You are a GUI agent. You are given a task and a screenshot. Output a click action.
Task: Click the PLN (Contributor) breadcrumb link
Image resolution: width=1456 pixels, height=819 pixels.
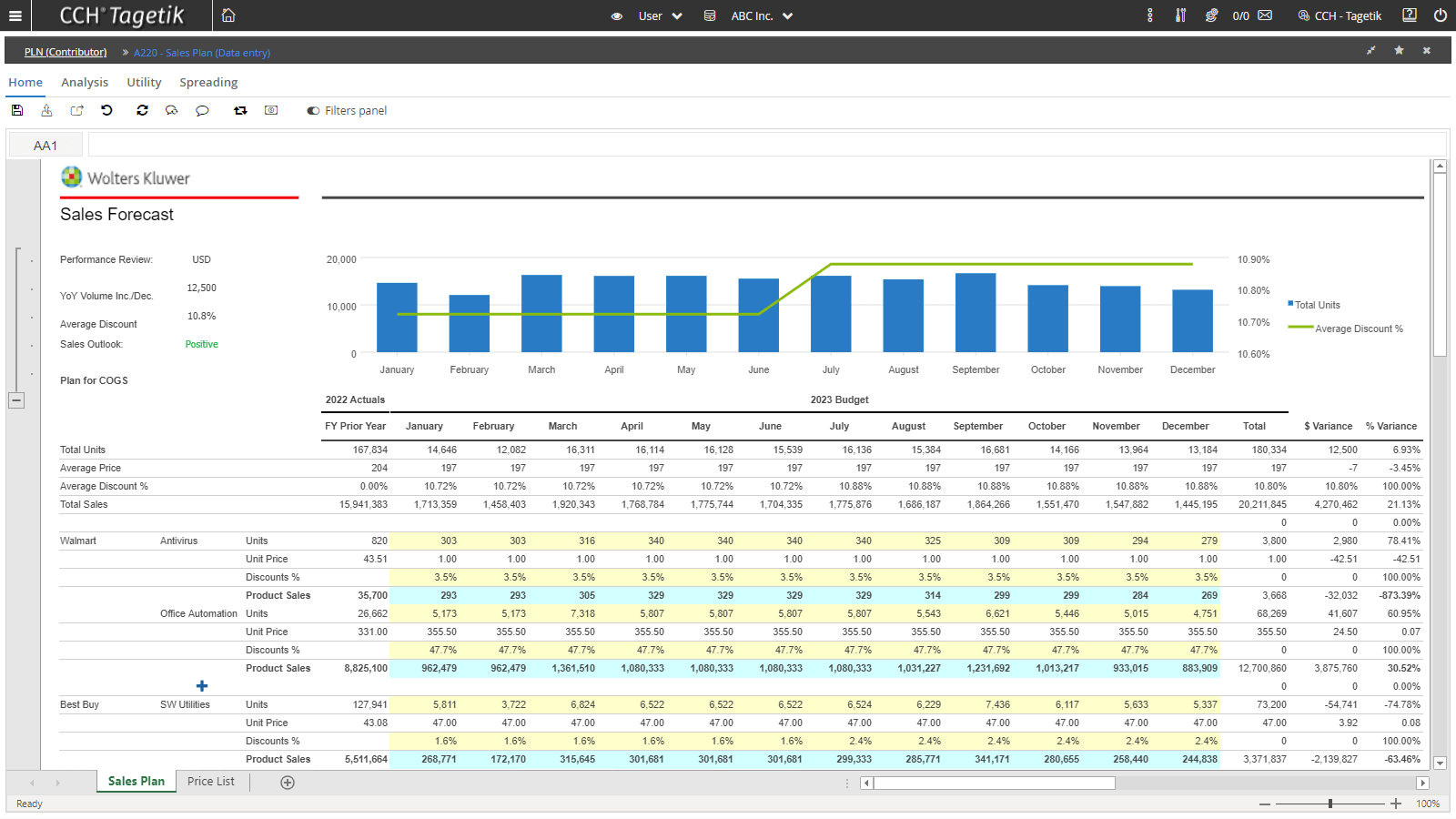66,53
